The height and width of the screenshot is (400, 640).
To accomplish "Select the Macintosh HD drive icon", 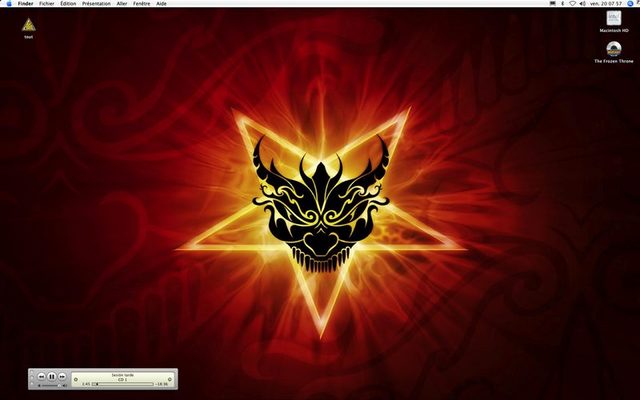I will pos(613,18).
